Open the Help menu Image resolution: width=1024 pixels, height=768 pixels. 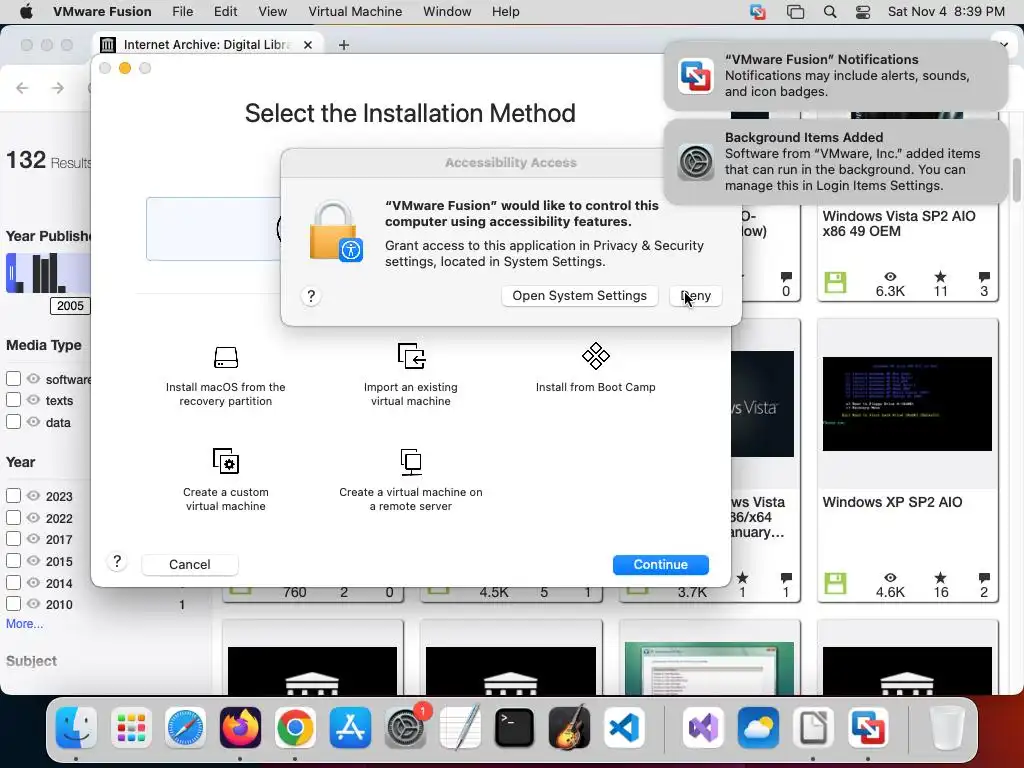coord(505,12)
